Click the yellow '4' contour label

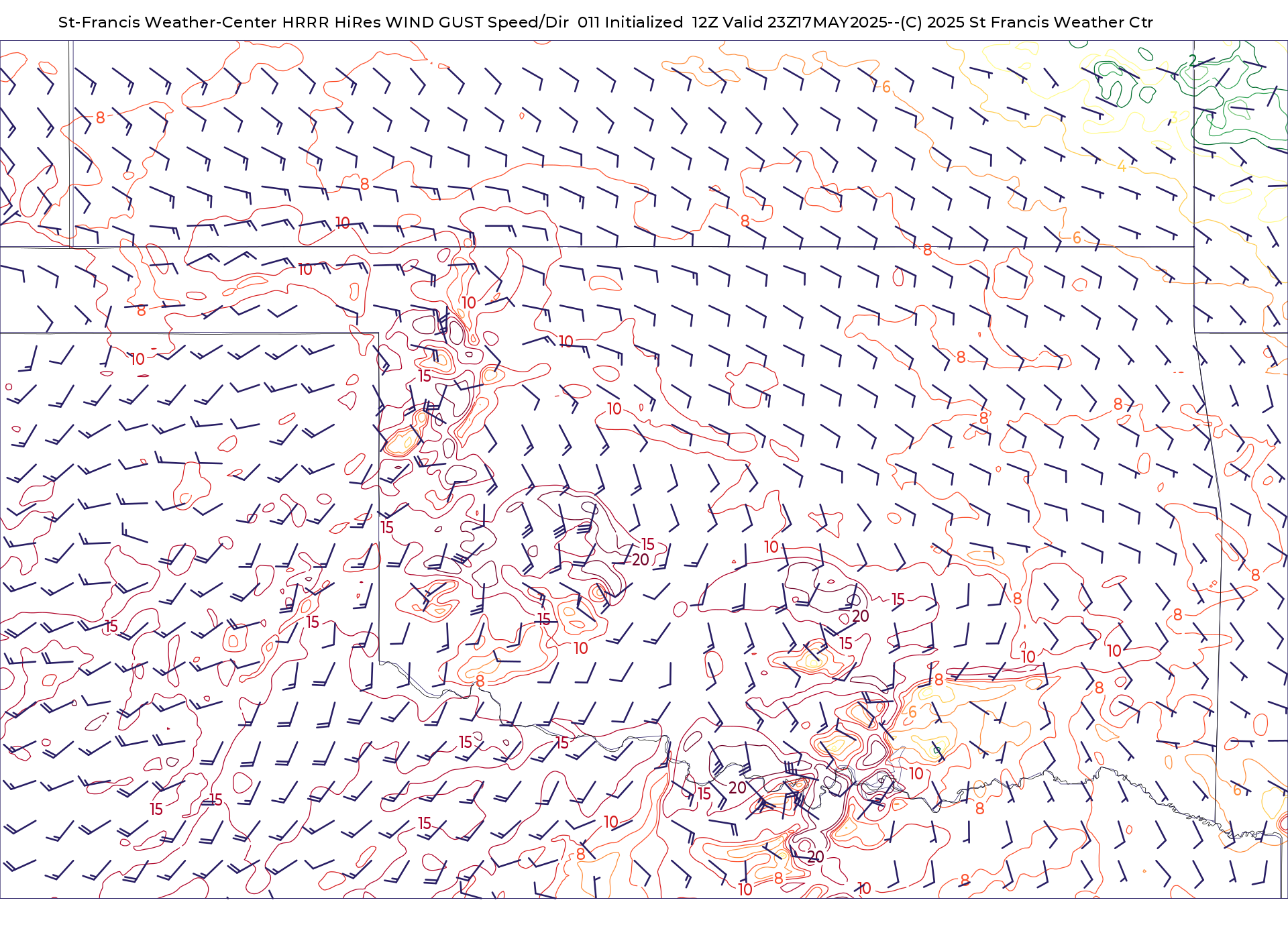pyautogui.click(x=1121, y=166)
